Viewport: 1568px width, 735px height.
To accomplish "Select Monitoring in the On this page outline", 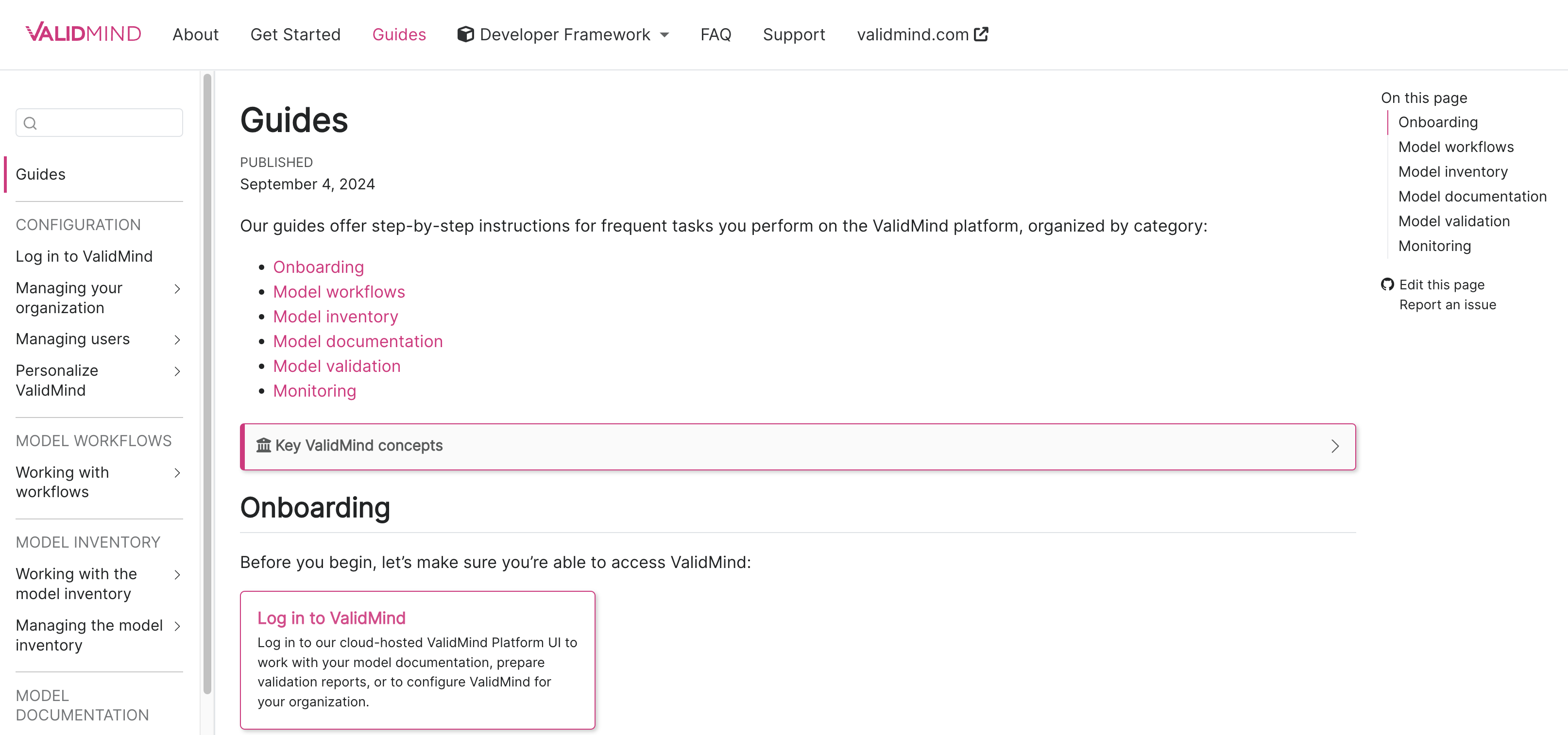I will point(1435,246).
